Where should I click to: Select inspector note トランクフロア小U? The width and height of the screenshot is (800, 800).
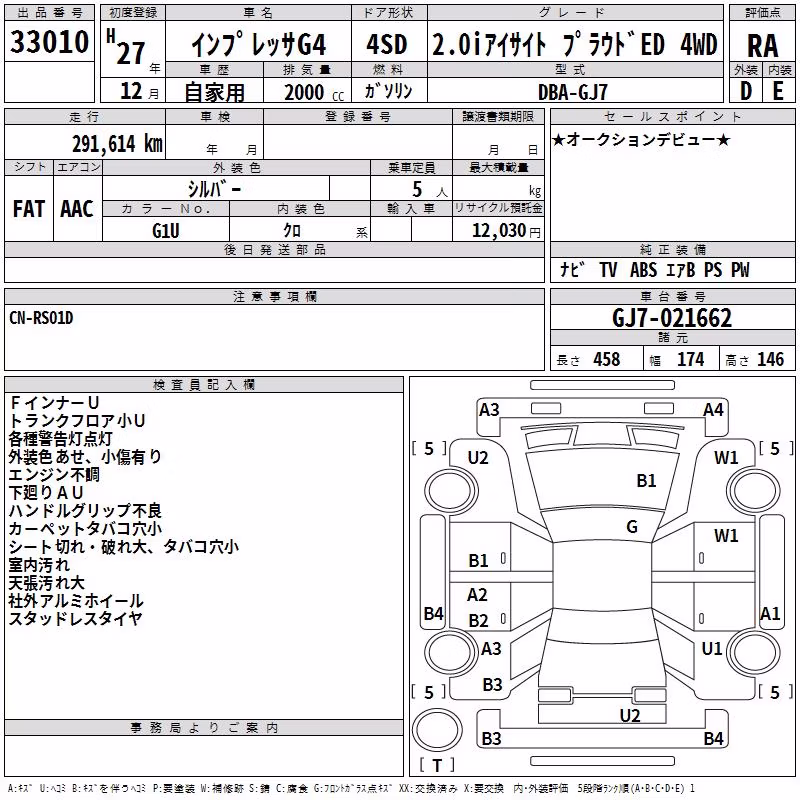[x=77, y=420]
